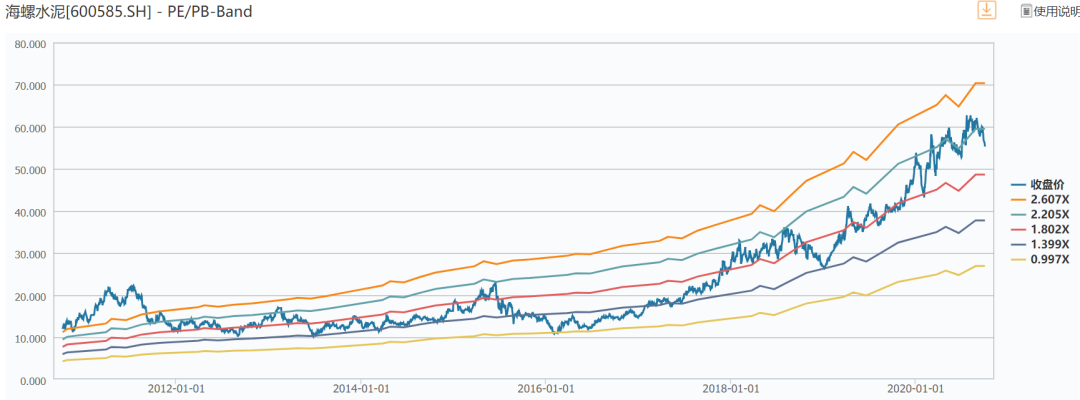
Task: Toggle the 2.607X legend band
Action: tap(1039, 200)
